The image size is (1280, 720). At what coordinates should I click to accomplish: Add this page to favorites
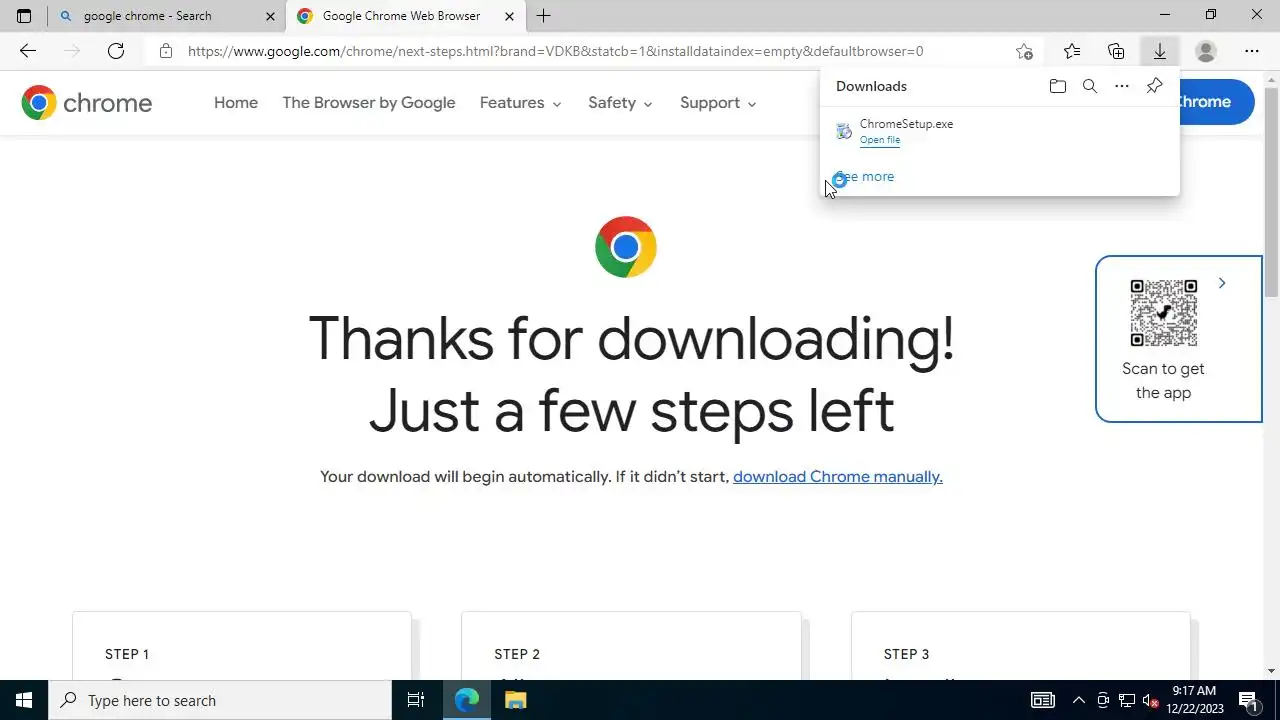tap(1024, 51)
